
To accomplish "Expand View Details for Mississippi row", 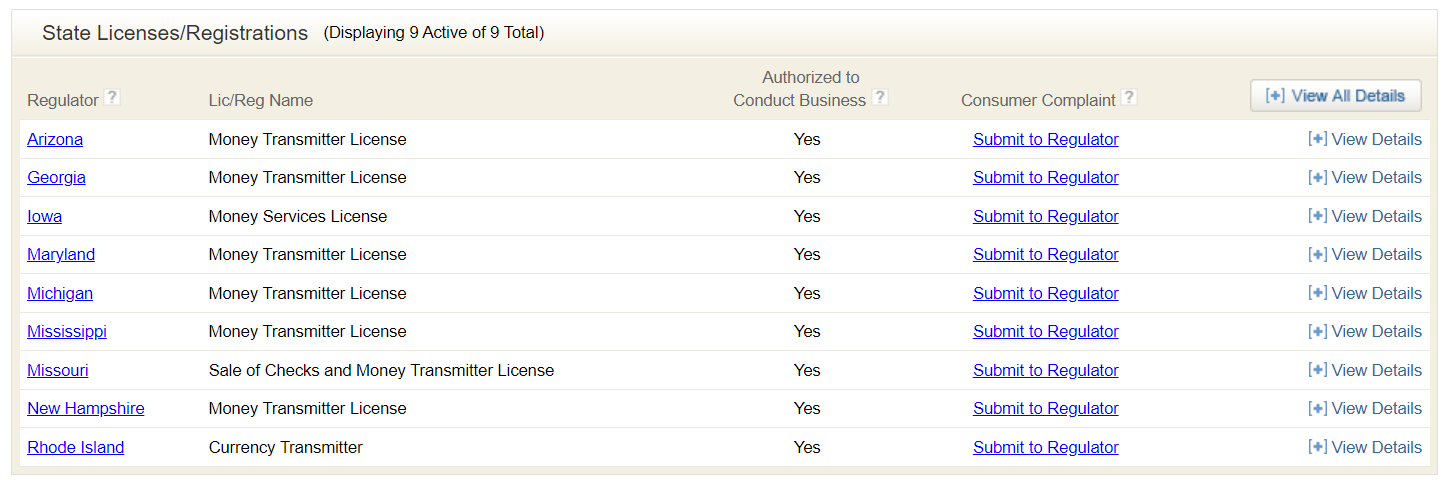I will pyautogui.click(x=1364, y=331).
